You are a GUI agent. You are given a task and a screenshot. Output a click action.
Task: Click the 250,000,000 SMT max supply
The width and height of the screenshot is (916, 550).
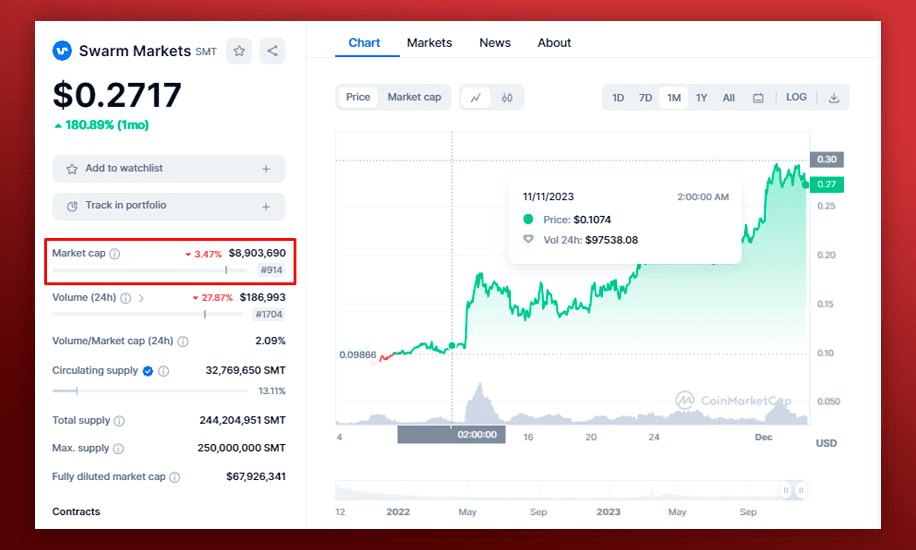(x=241, y=448)
